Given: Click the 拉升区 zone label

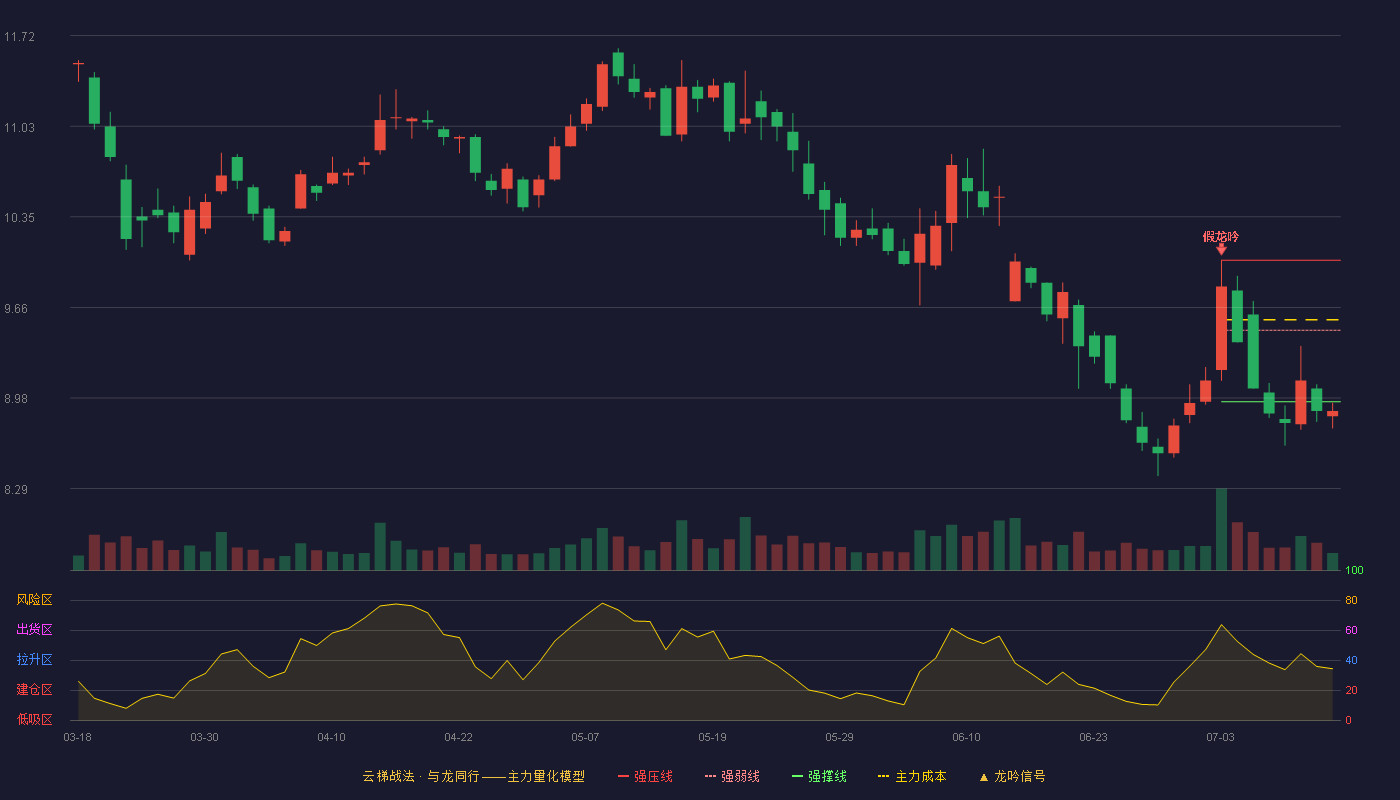Looking at the screenshot, I should [34, 660].
